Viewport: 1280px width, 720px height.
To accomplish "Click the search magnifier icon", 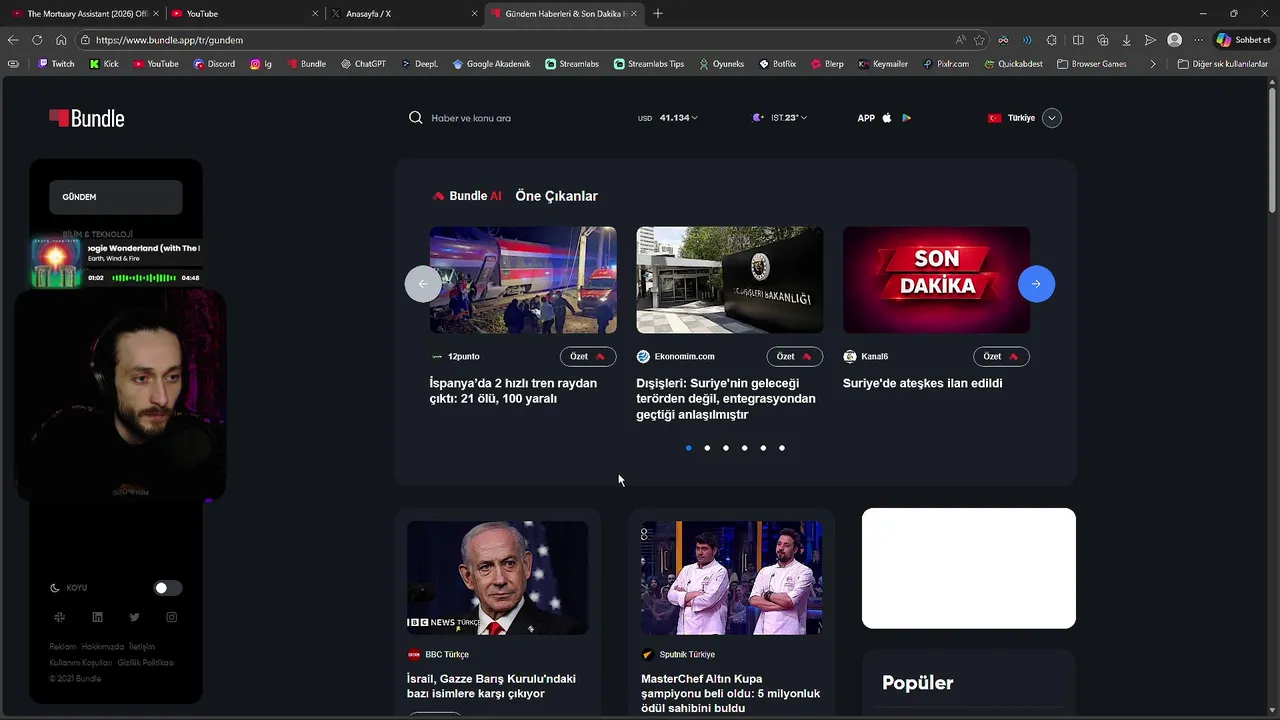I will point(416,118).
